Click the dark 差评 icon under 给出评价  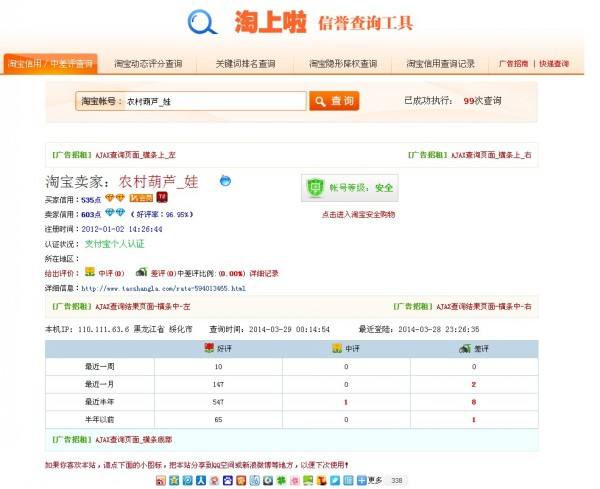coord(142,272)
